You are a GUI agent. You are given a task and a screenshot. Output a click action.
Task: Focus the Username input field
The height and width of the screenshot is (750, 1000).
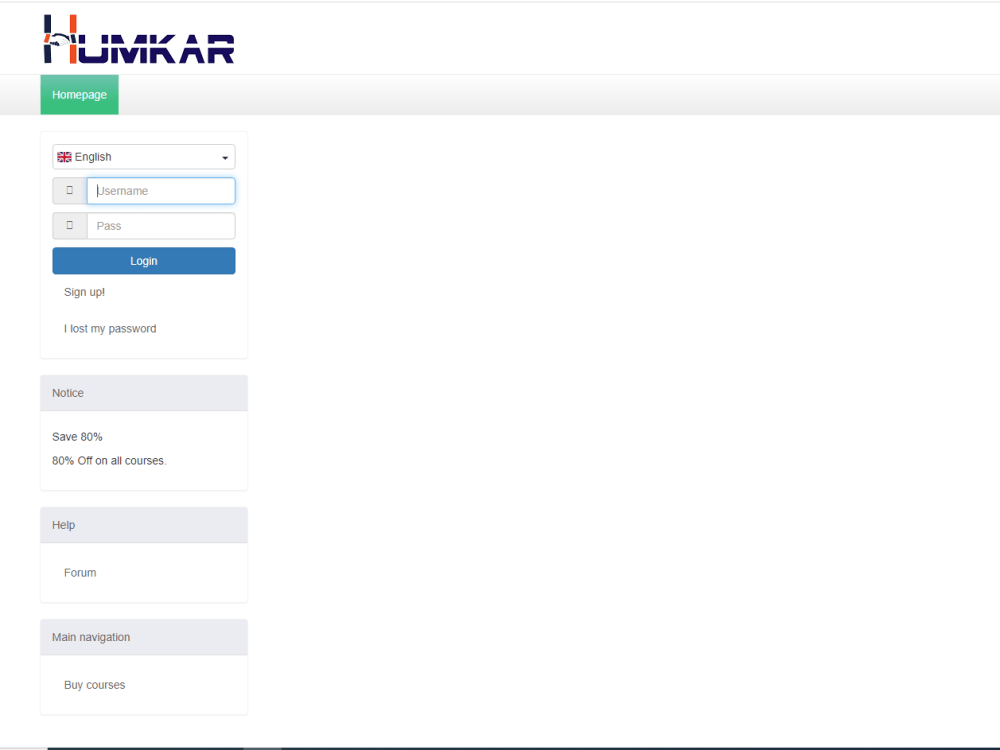click(161, 191)
